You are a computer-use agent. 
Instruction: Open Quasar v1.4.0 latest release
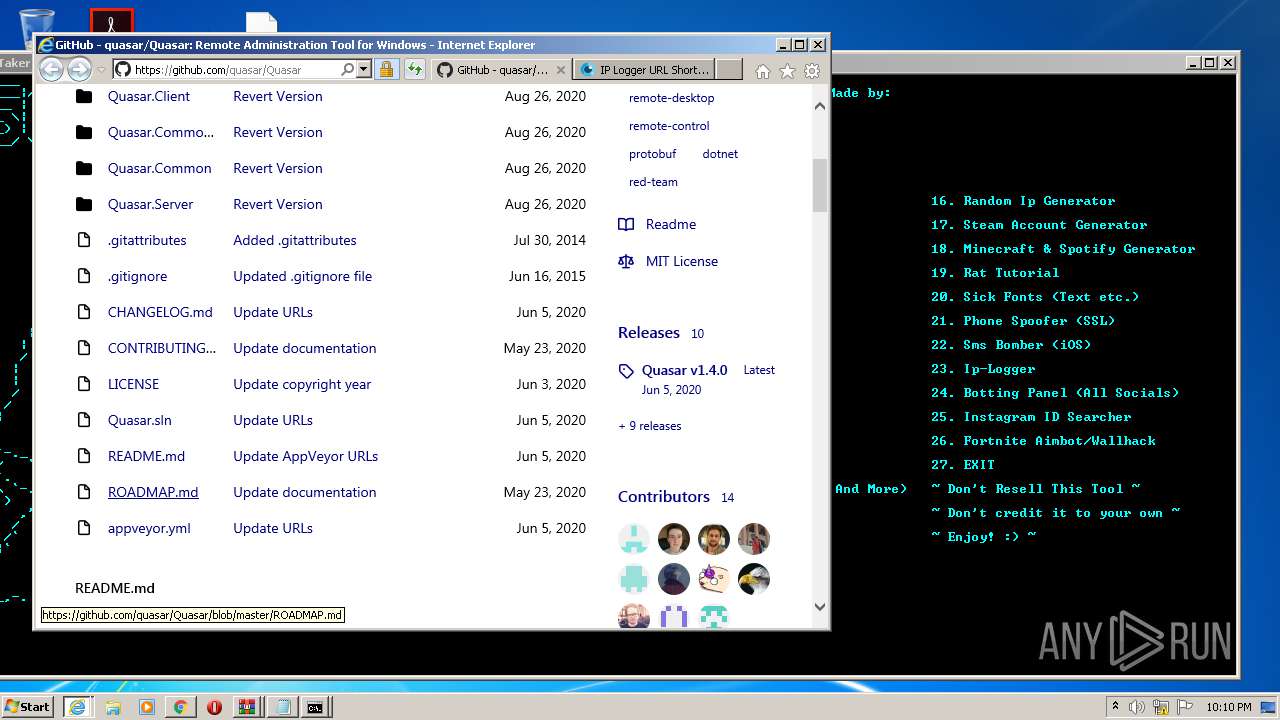coord(684,370)
